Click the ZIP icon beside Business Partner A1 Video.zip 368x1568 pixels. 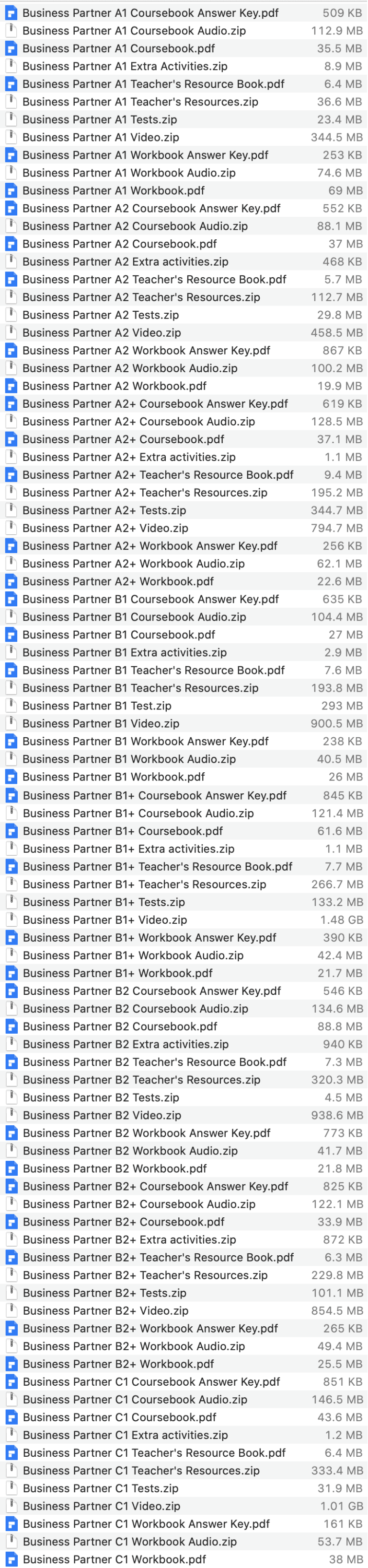[11, 137]
